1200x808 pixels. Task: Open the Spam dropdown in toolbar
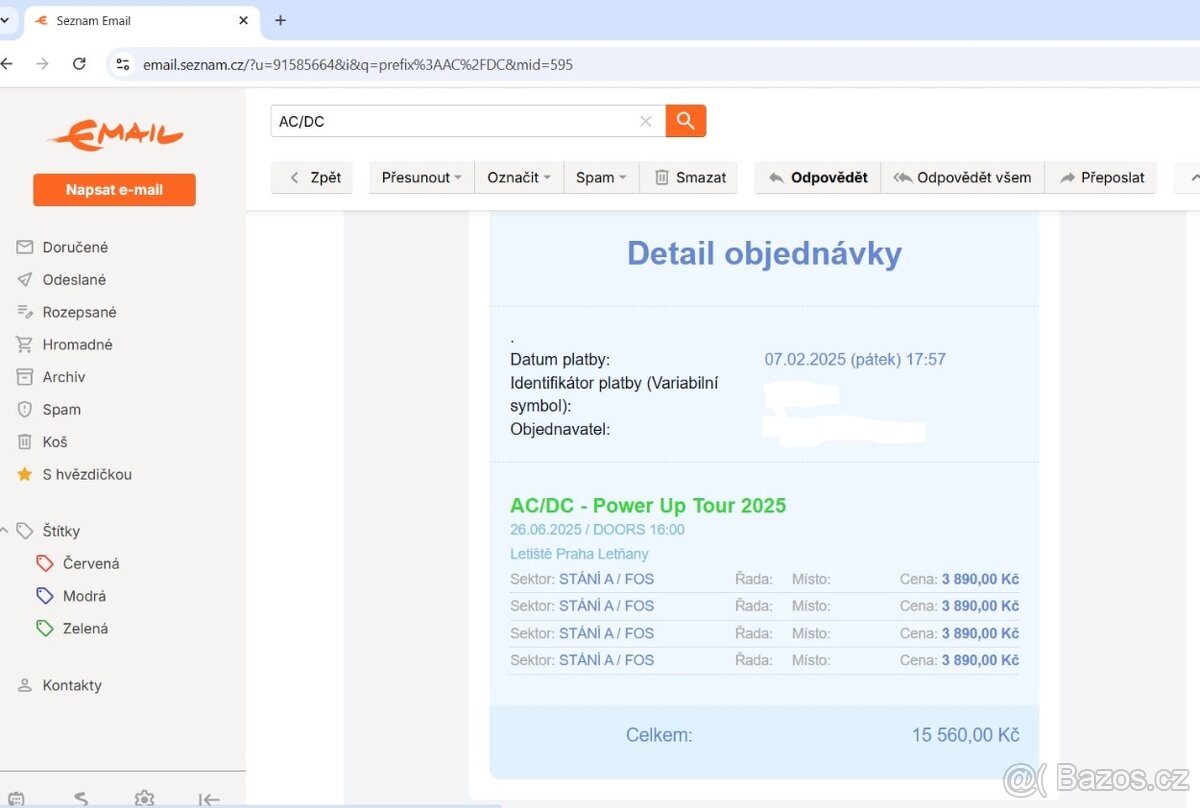[x=601, y=177]
